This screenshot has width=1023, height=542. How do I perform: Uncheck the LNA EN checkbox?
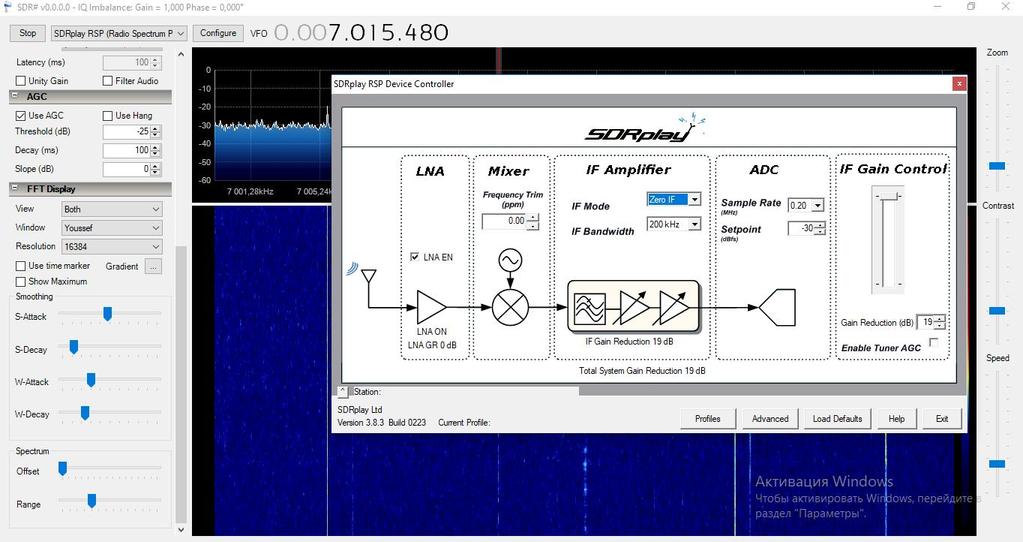(x=415, y=257)
